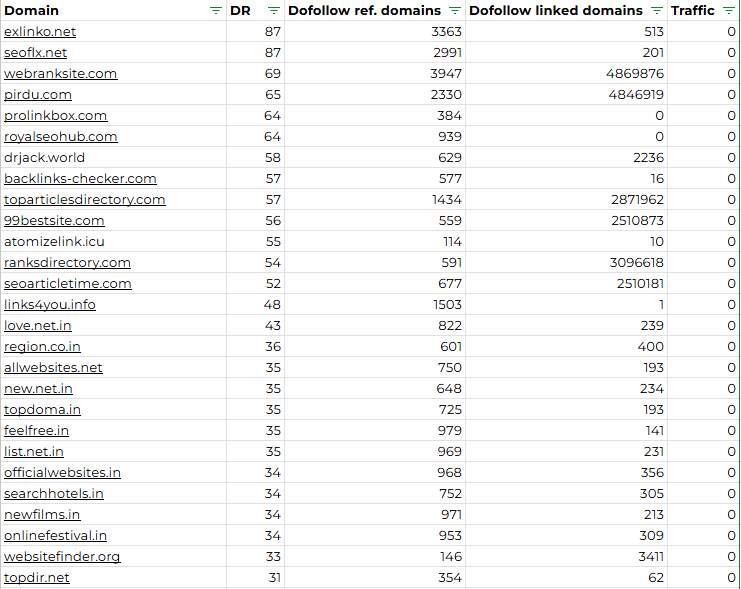
Task: Open the DR column filter icon
Action: tap(274, 10)
